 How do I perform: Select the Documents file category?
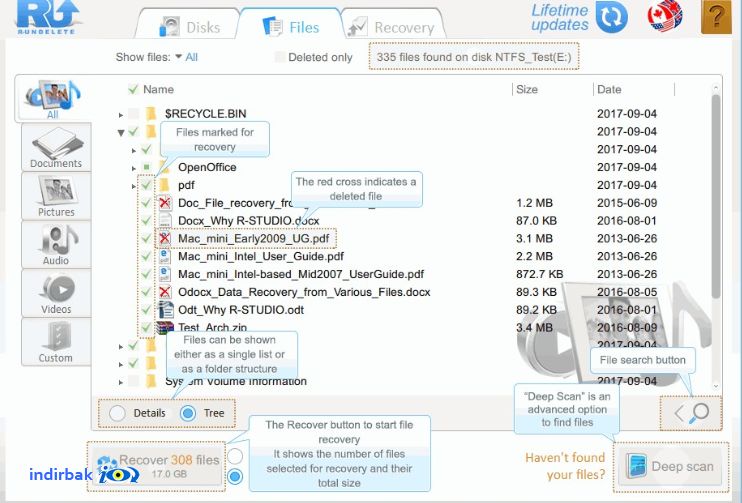click(56, 147)
